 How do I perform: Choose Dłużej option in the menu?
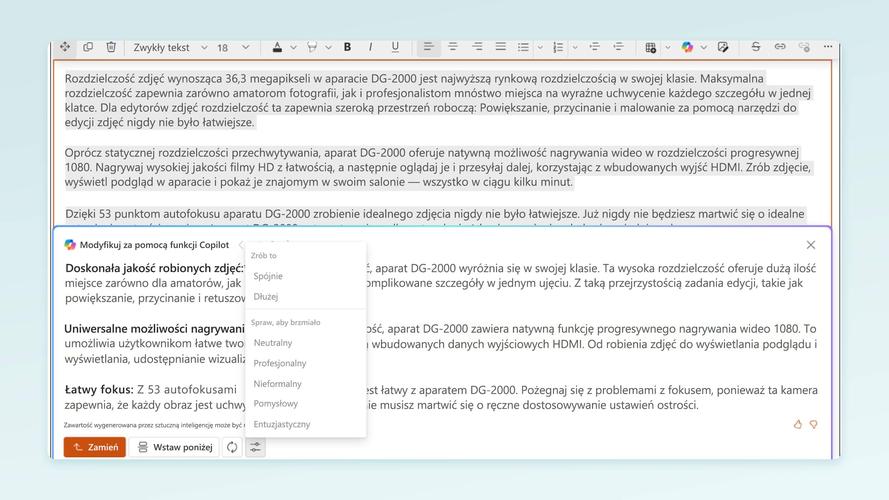pyautogui.click(x=266, y=297)
